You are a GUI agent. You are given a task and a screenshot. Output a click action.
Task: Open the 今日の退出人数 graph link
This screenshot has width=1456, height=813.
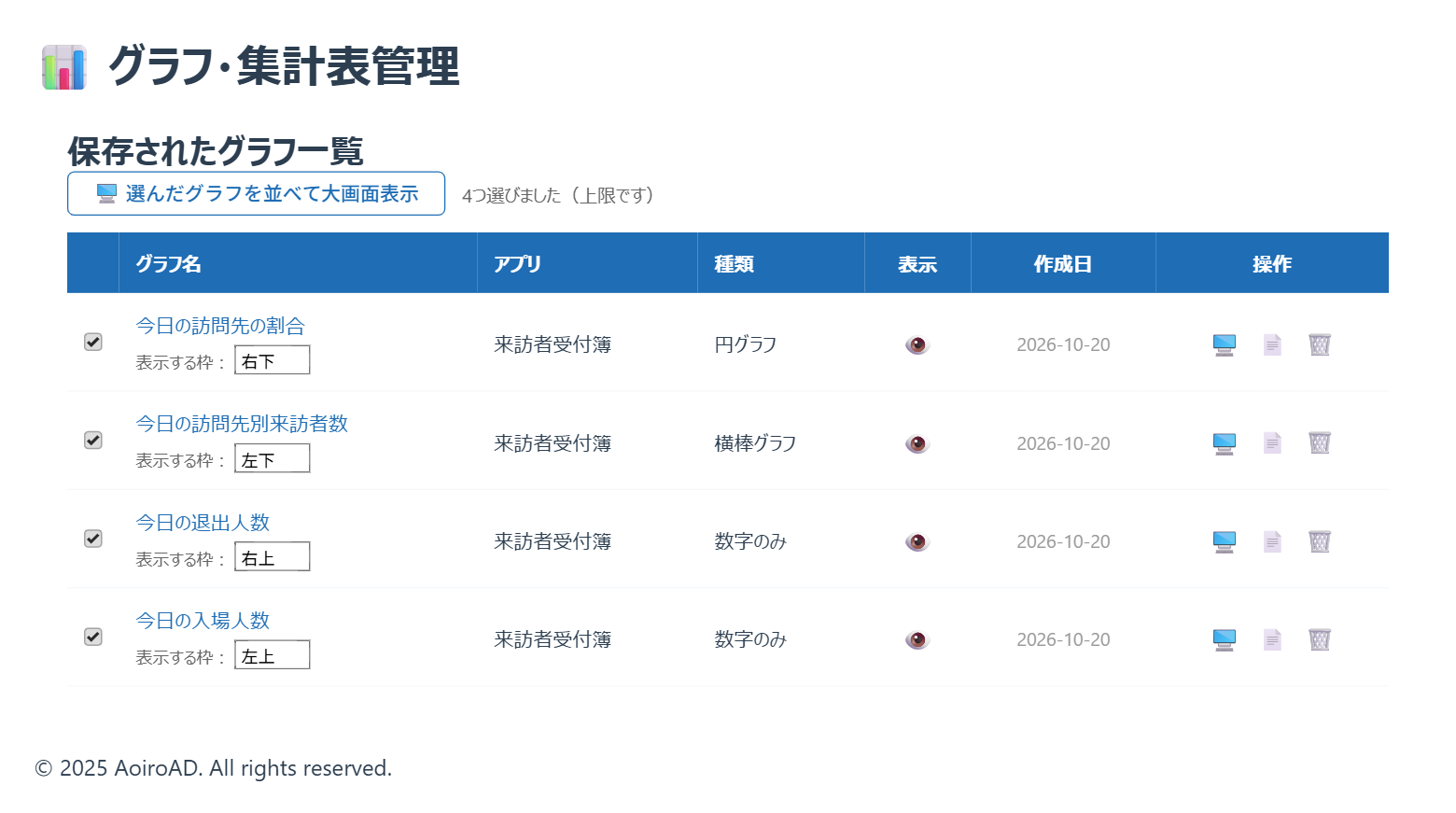[203, 523]
